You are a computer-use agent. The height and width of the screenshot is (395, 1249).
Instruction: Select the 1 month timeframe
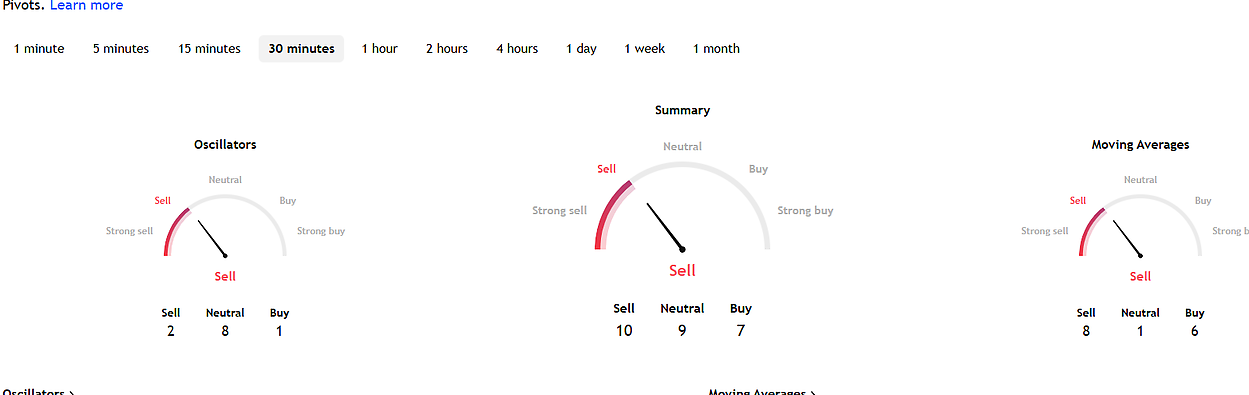[x=716, y=49]
